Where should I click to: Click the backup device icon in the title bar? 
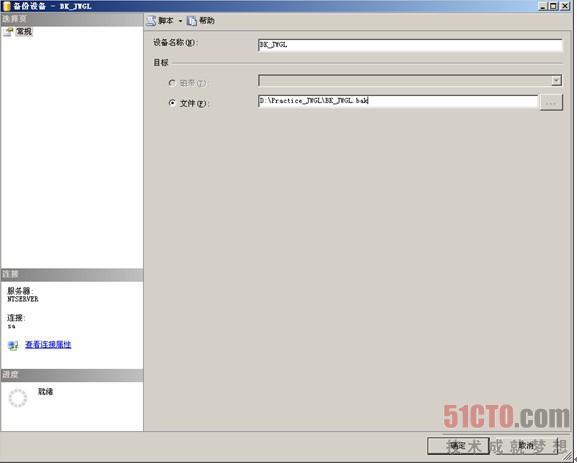pyautogui.click(x=6, y=6)
